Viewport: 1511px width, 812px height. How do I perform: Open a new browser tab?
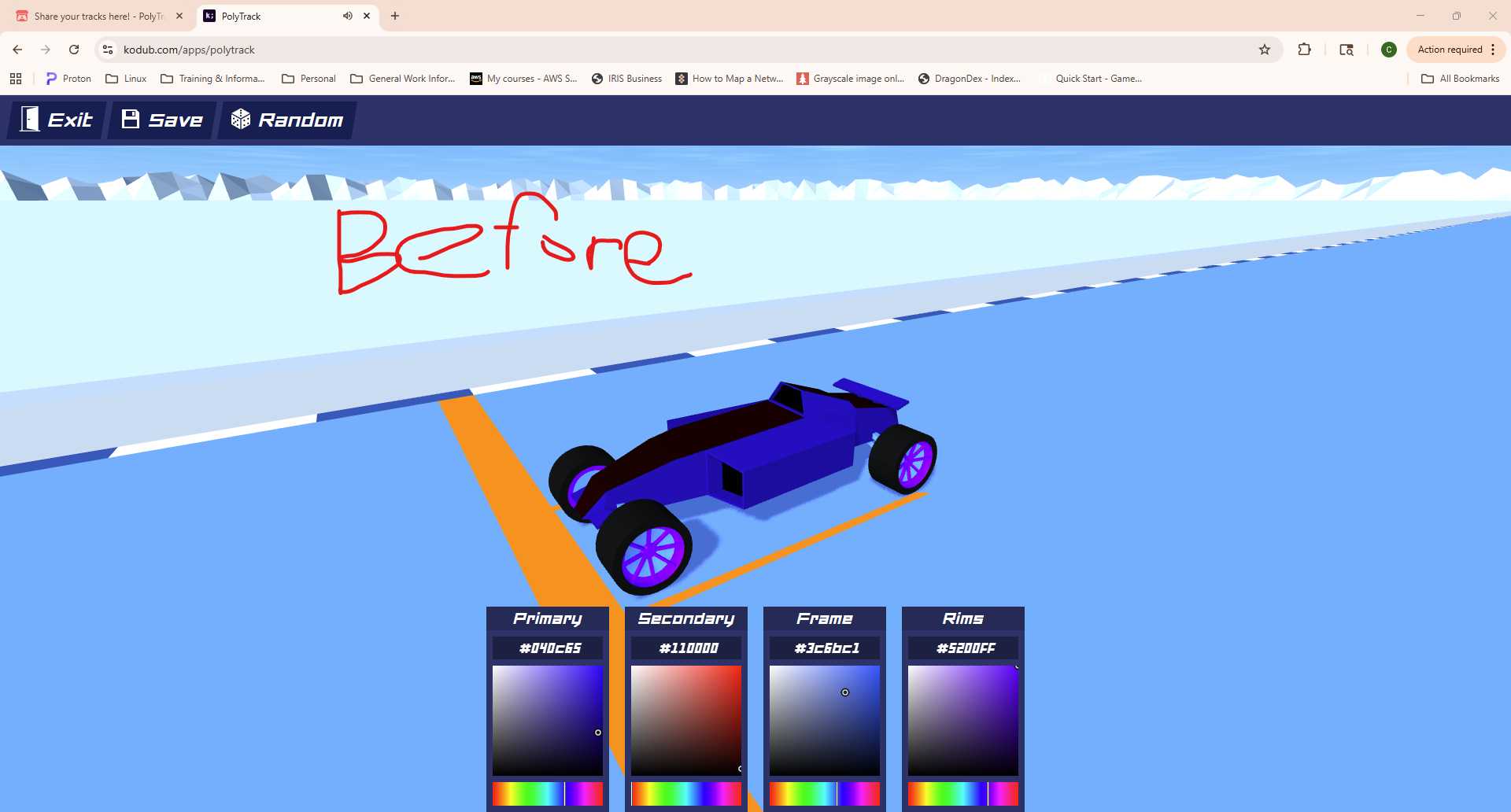[395, 16]
